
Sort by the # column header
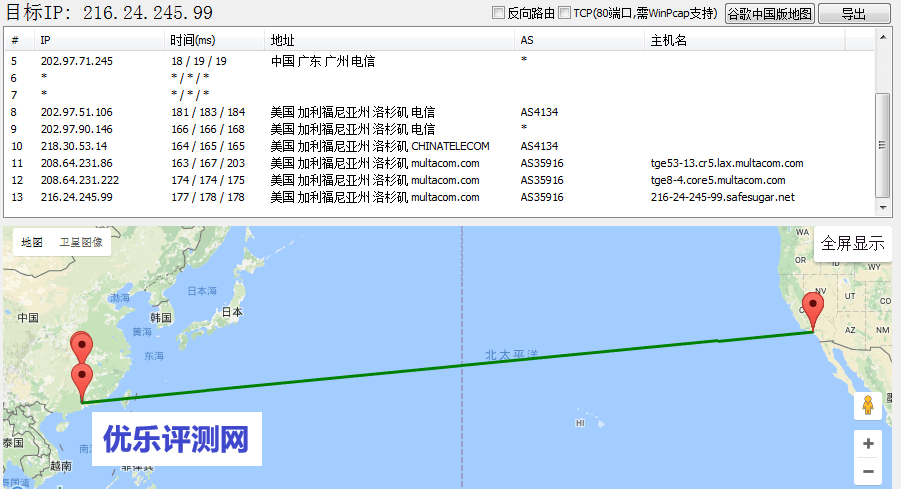[20, 40]
